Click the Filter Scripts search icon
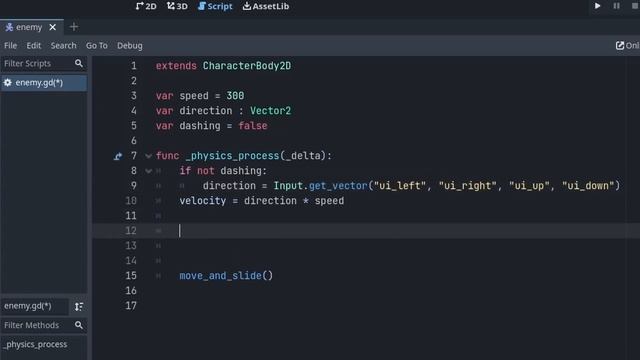Viewport: 640px width, 360px height. (79, 63)
